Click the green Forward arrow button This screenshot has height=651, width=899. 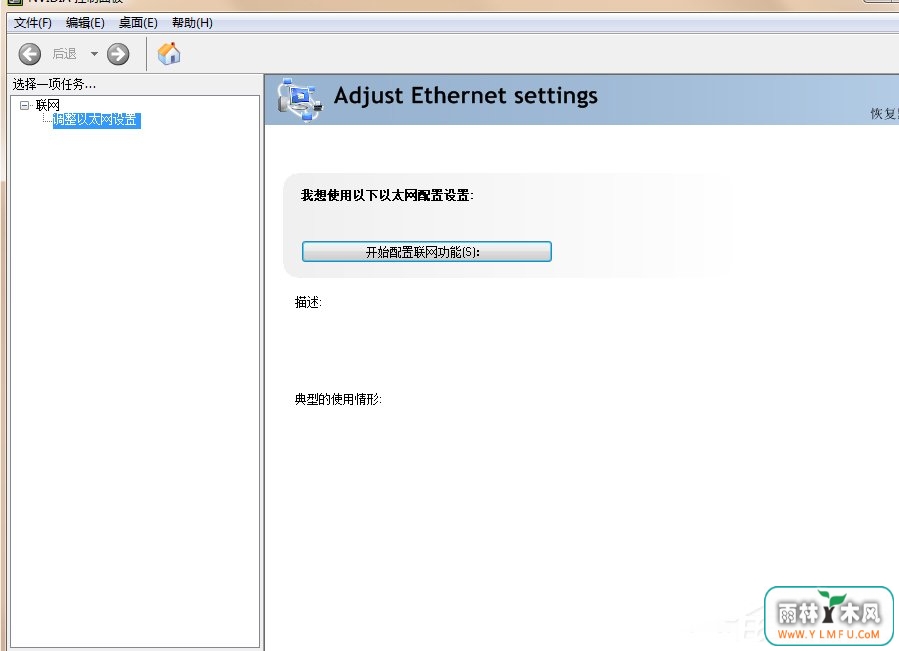click(118, 54)
